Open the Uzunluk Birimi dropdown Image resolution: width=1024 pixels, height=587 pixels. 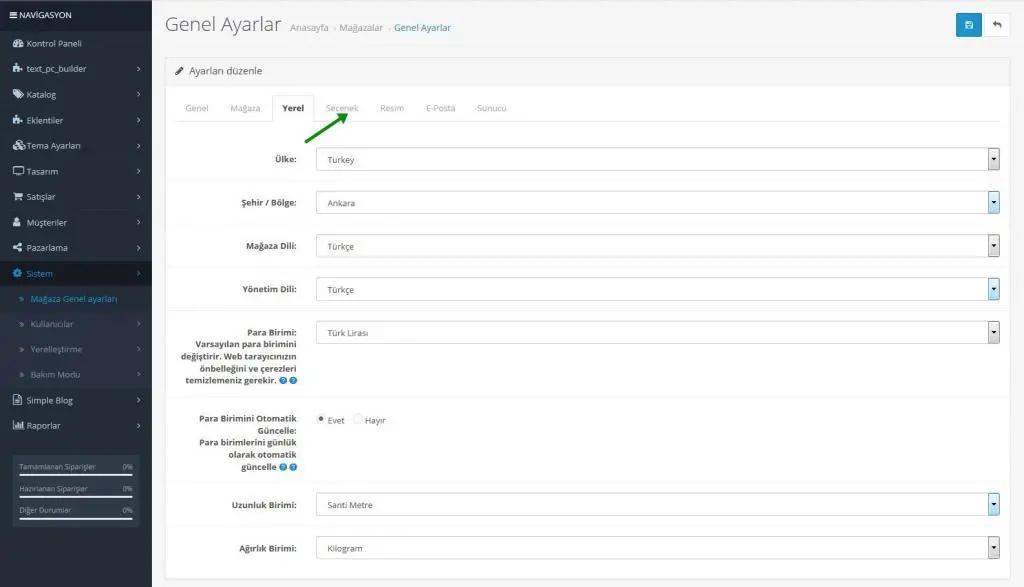pos(658,505)
